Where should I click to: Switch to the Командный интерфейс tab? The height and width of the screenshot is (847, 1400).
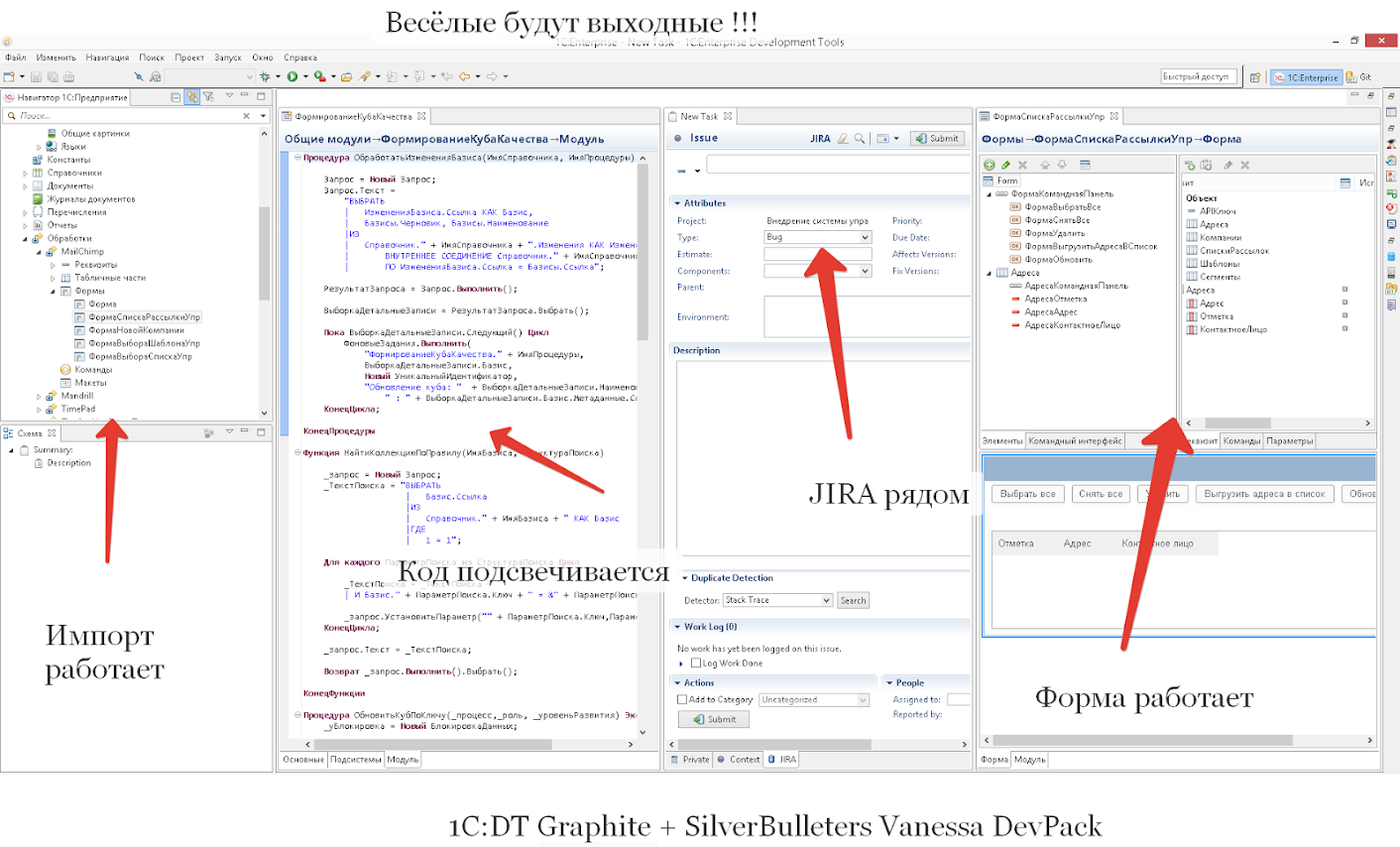(x=1075, y=440)
